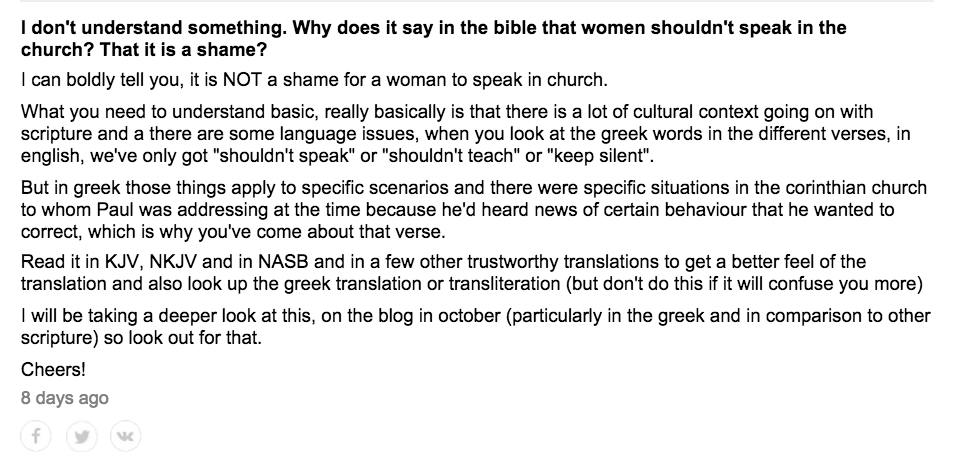Click the bold question heading about women speaking
Image resolution: width=964 pixels, height=470 pixels.
click(x=432, y=38)
